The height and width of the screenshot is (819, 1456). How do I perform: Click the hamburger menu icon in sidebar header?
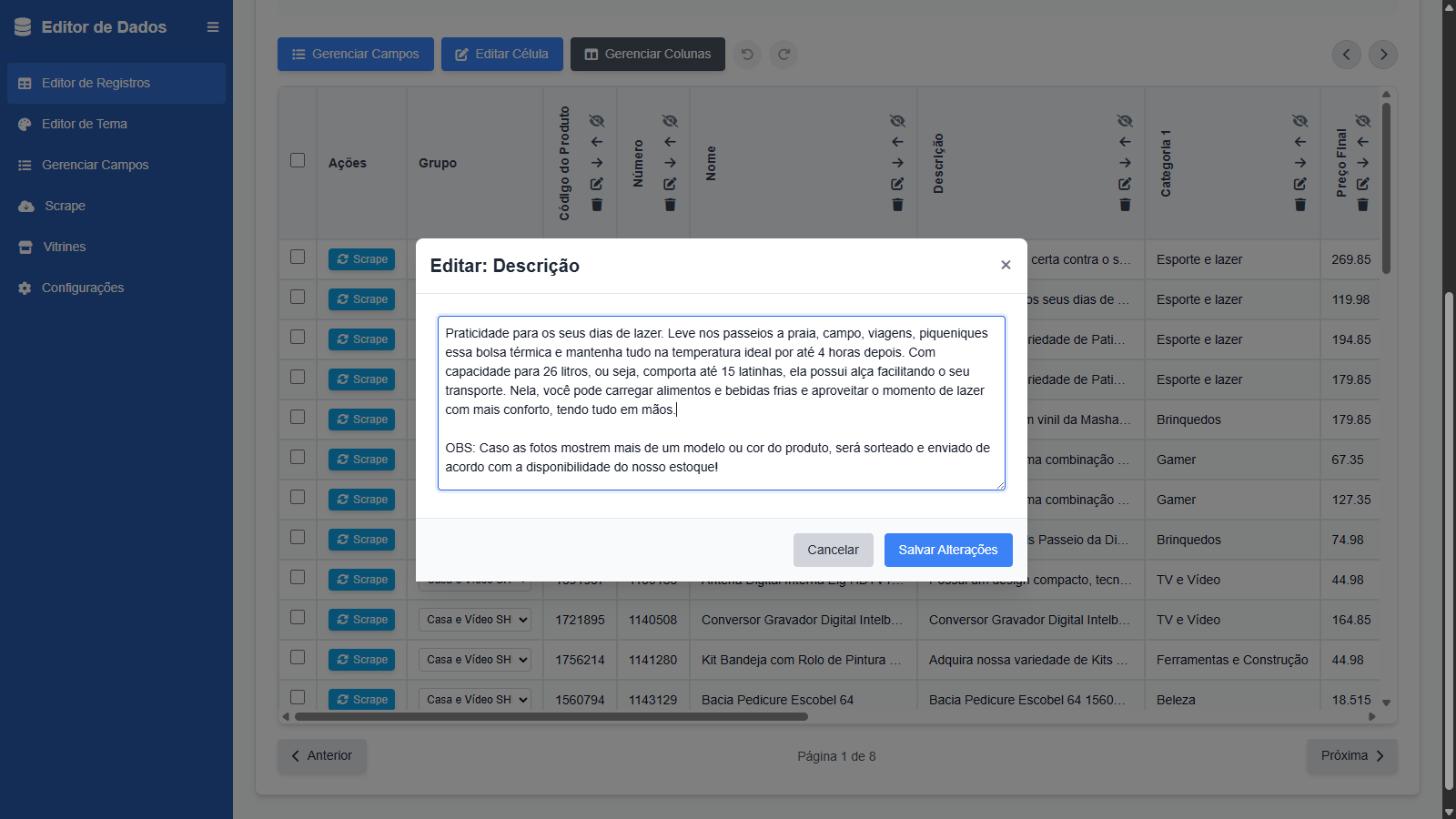(213, 27)
